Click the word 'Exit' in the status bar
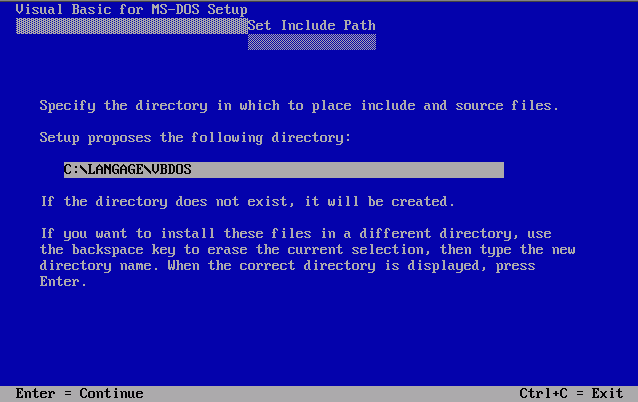 pos(607,393)
